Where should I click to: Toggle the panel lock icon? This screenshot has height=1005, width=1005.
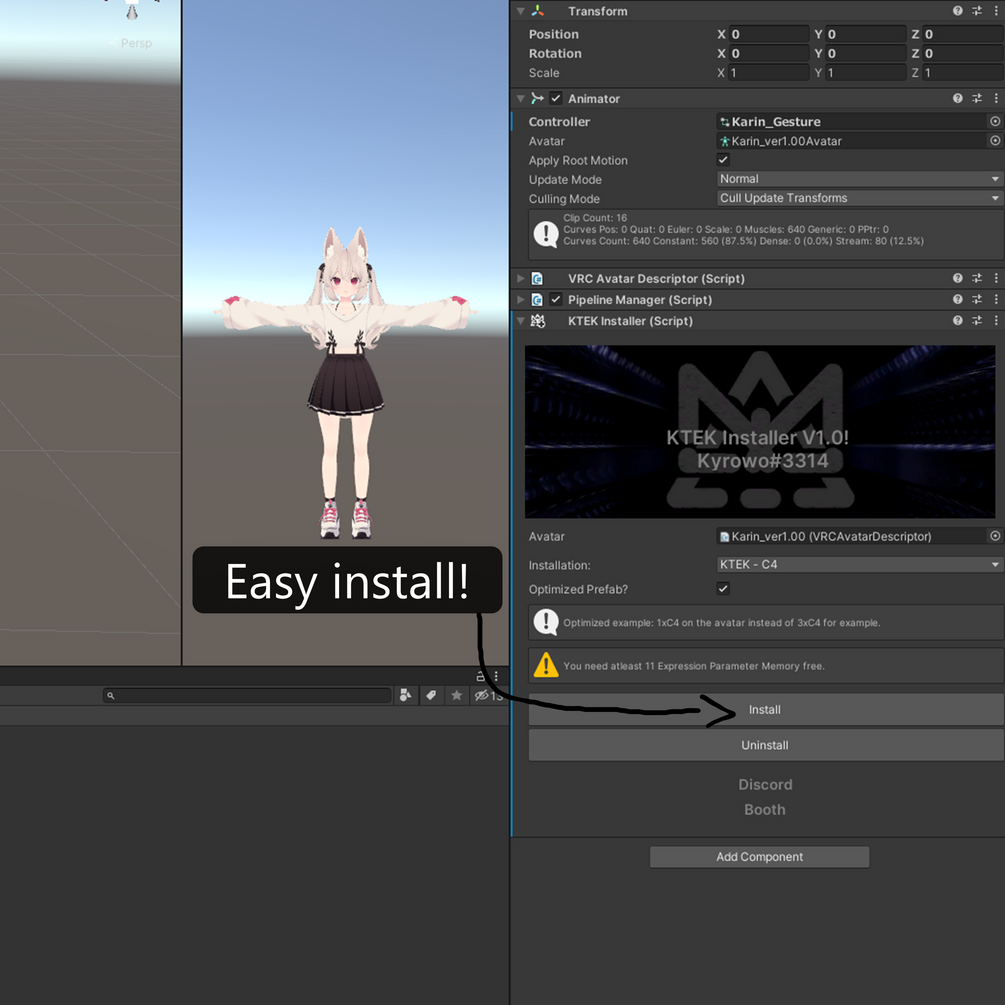480,676
